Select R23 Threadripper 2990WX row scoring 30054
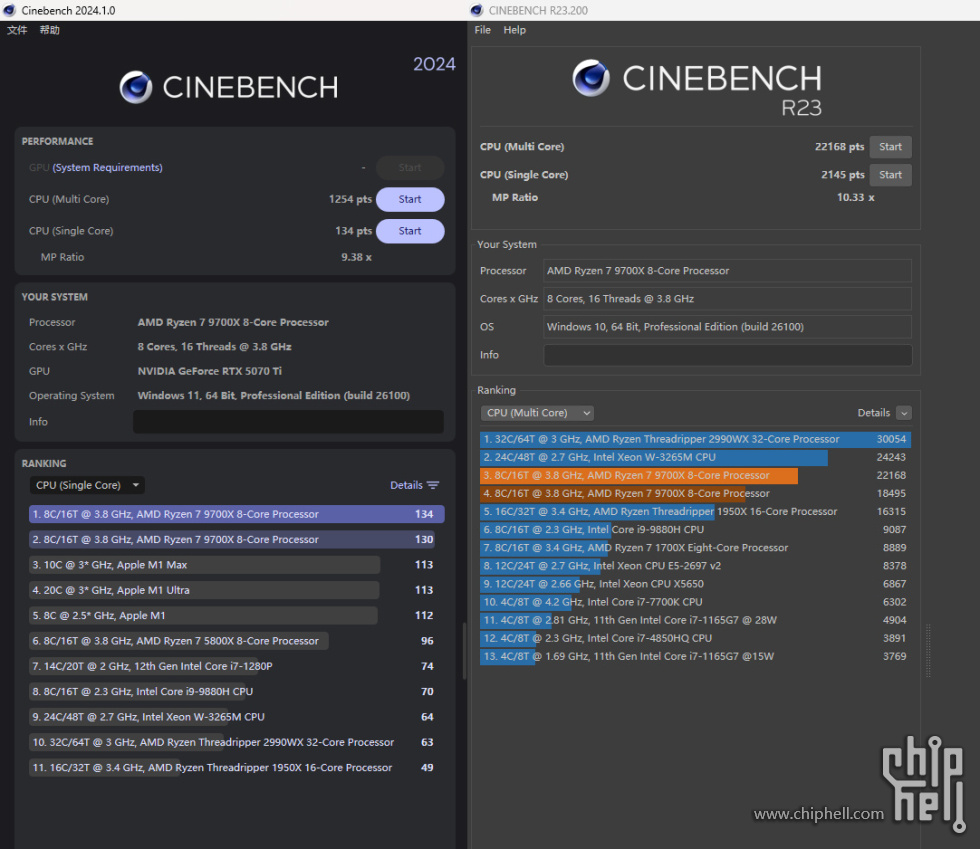The image size is (980, 849). [695, 440]
